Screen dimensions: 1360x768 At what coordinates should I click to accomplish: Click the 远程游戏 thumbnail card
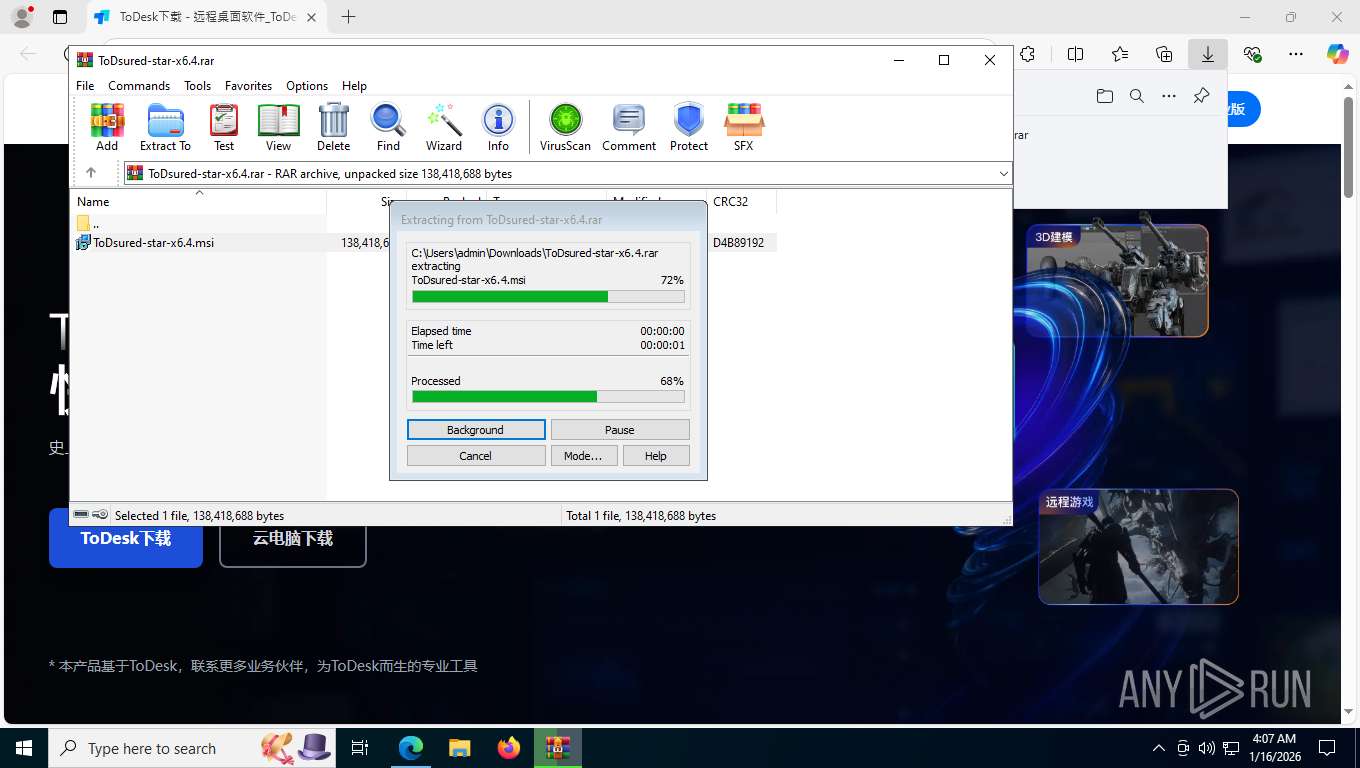pos(1138,547)
